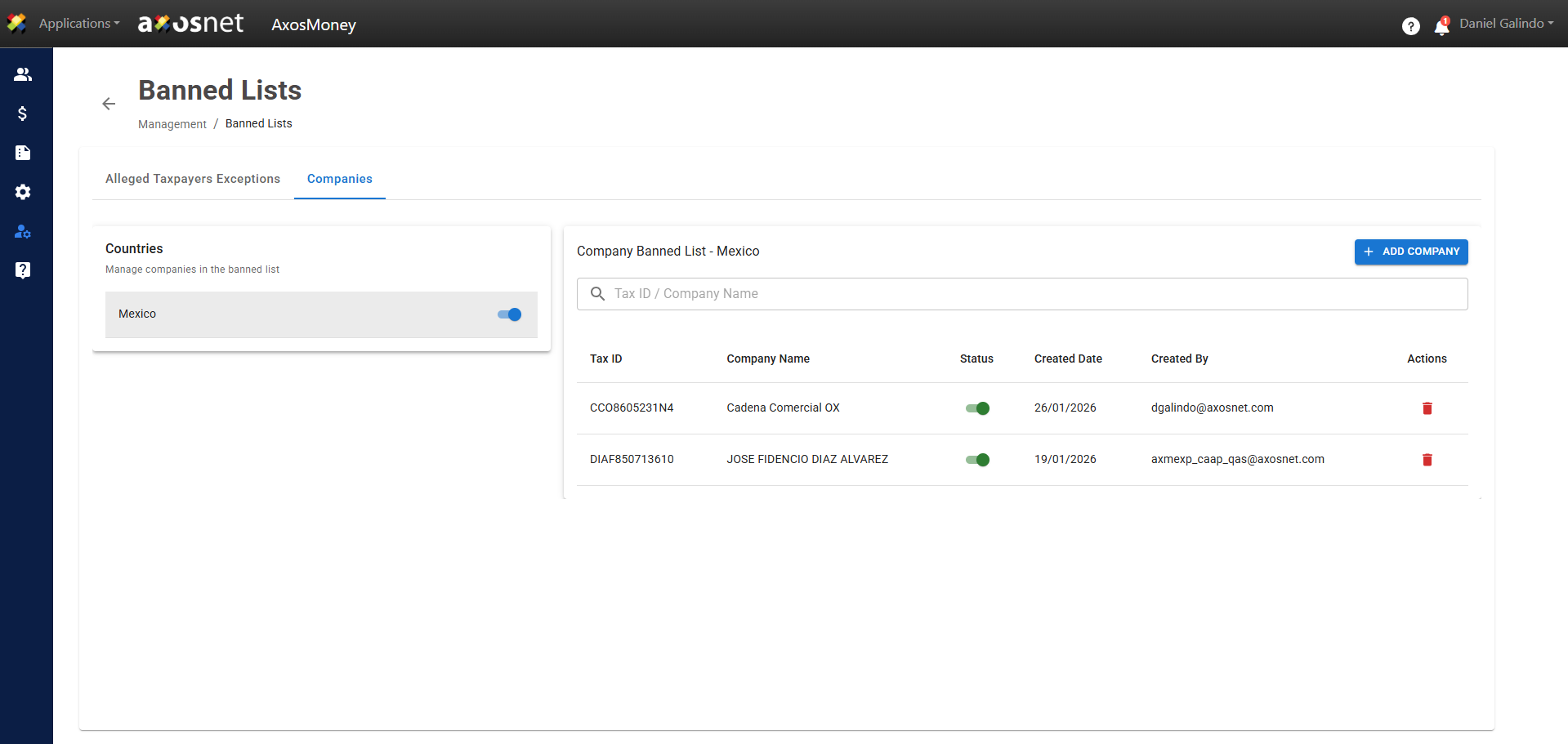Go back using the arrow icon
1568x744 pixels.
[109, 104]
